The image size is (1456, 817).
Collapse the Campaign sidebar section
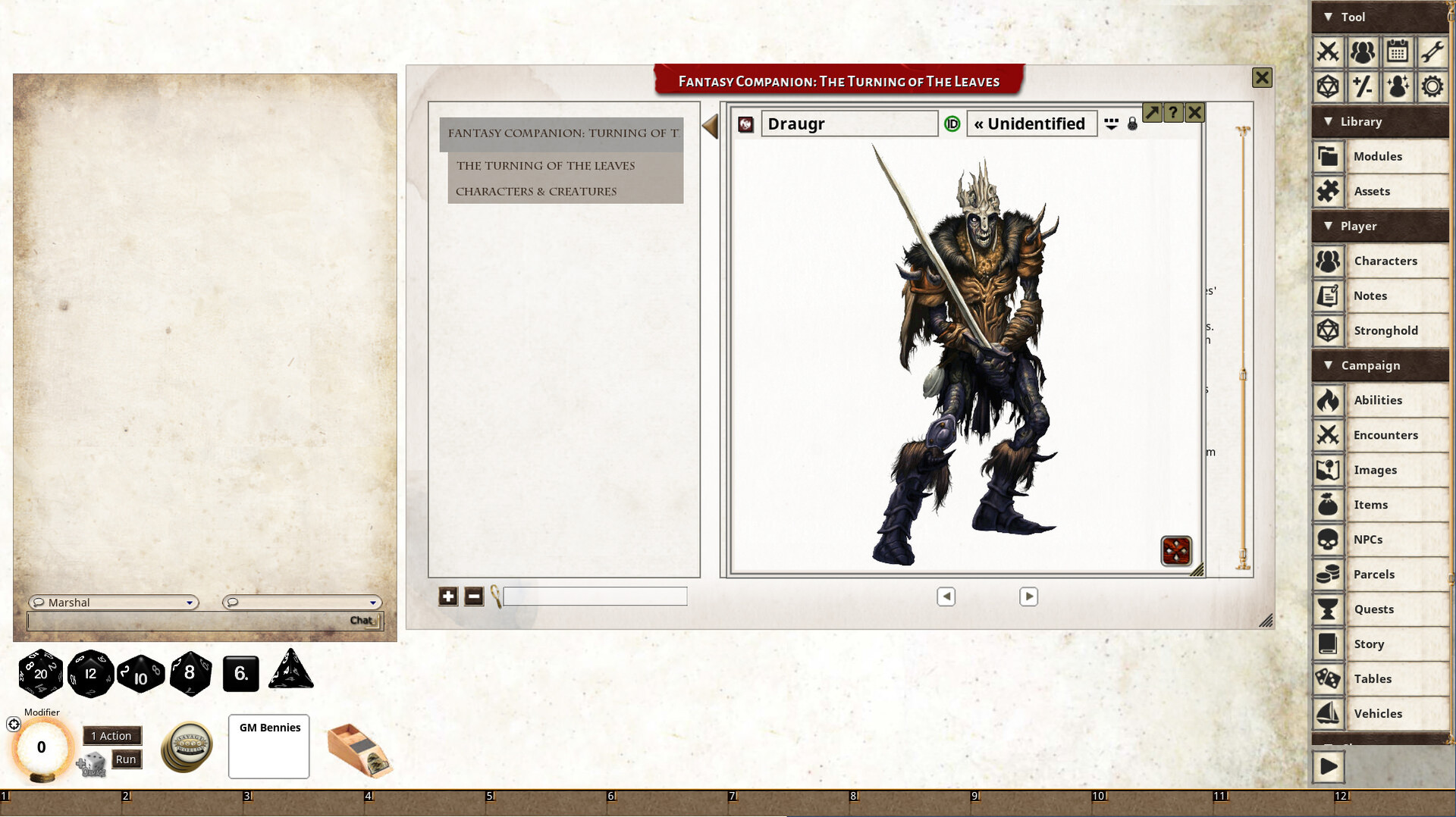[x=1328, y=365]
